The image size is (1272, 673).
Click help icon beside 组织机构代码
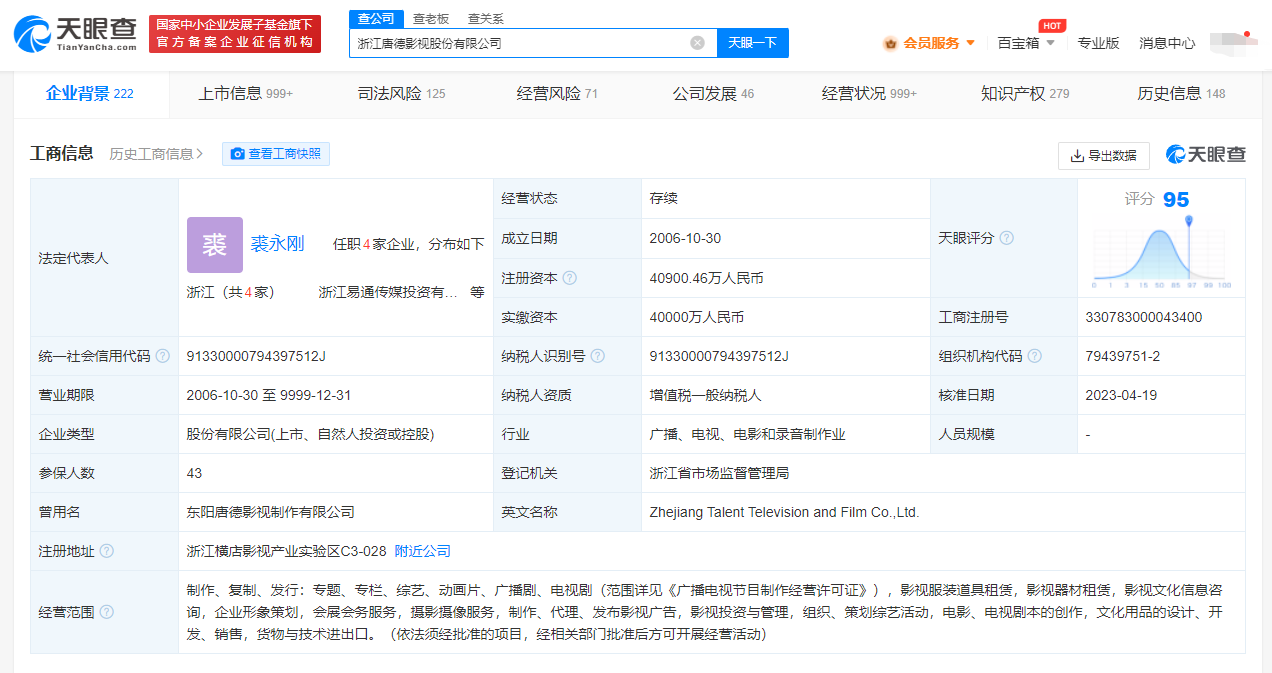1034,356
